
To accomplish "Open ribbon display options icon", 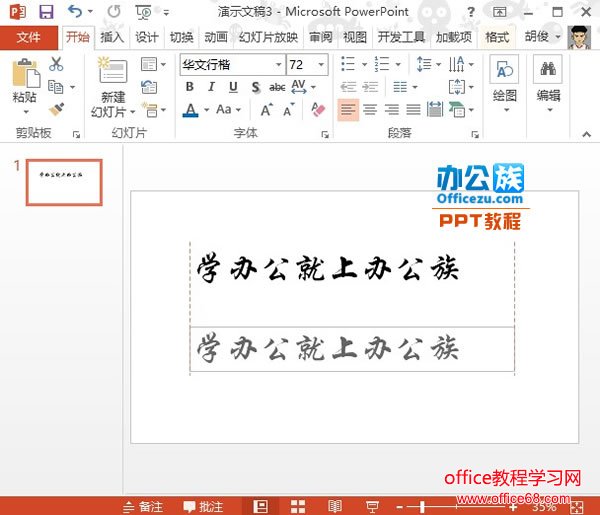I will click(499, 12).
